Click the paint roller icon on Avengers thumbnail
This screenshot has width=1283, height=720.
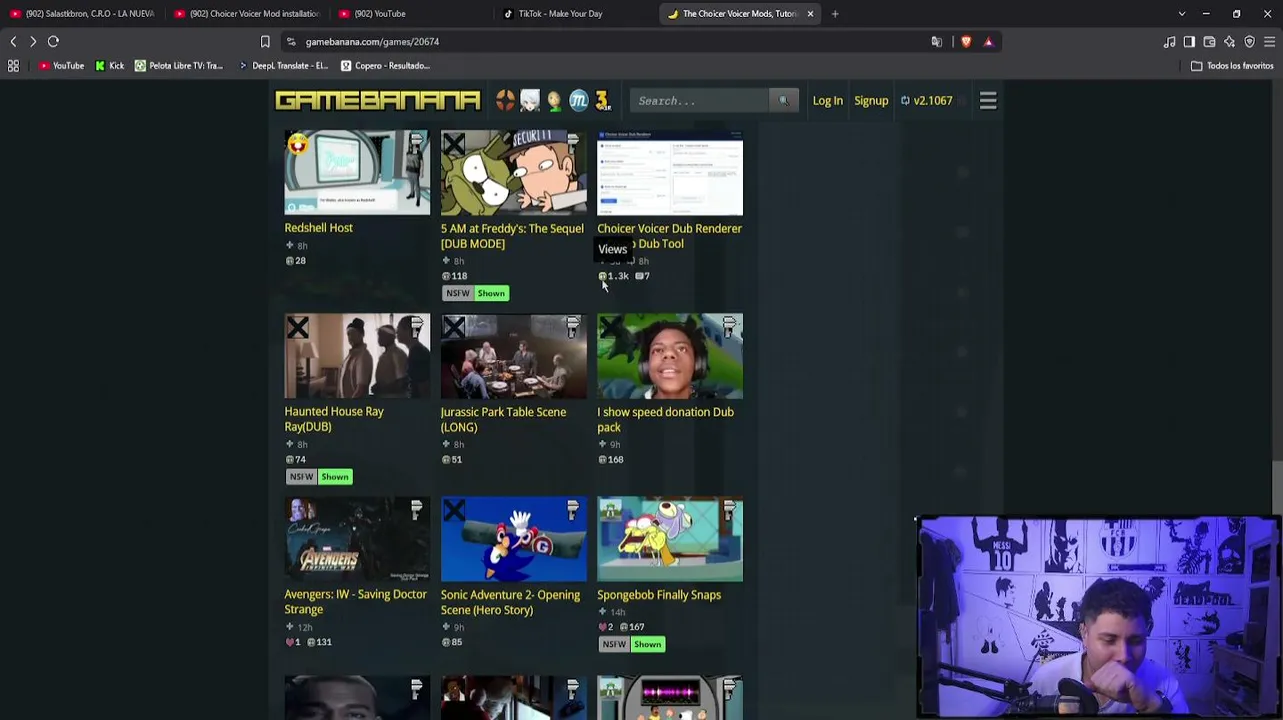416,510
